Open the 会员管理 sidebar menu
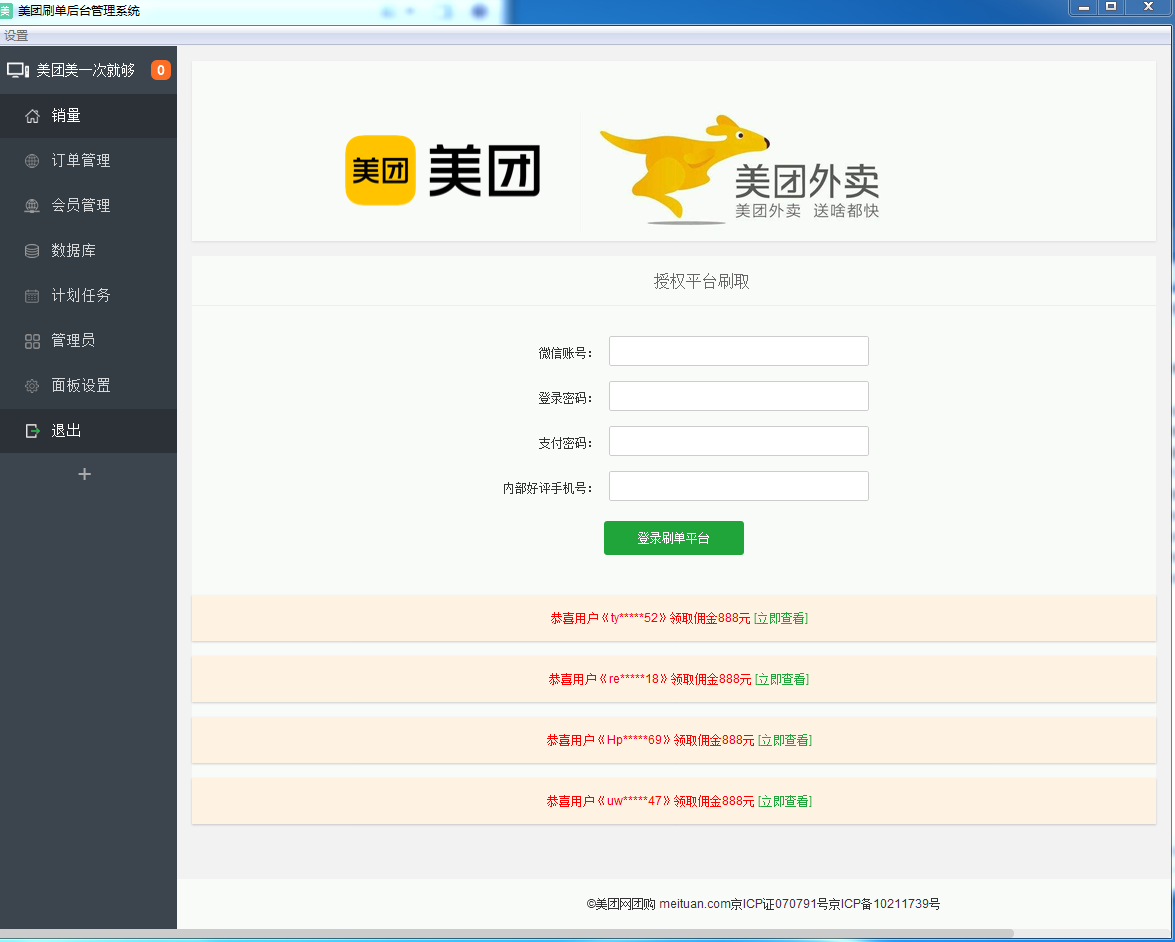 [x=88, y=205]
